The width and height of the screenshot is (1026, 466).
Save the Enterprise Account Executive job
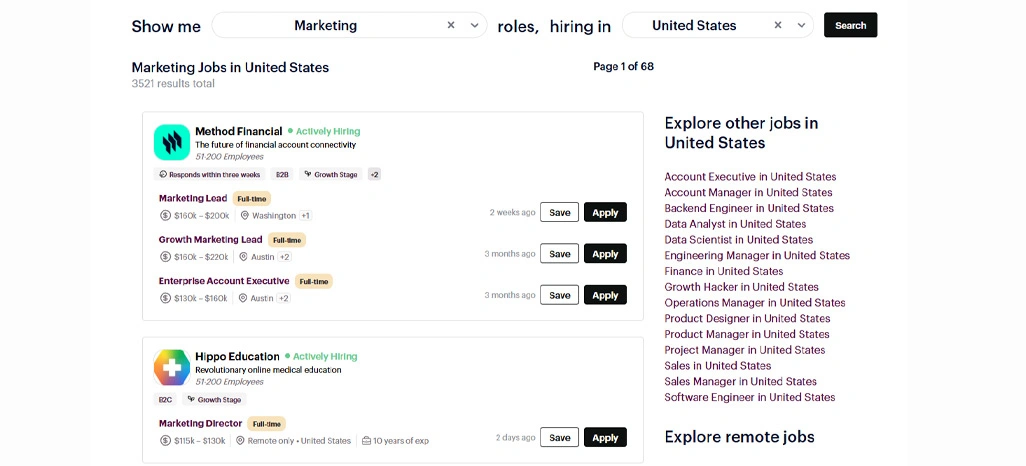(x=559, y=295)
